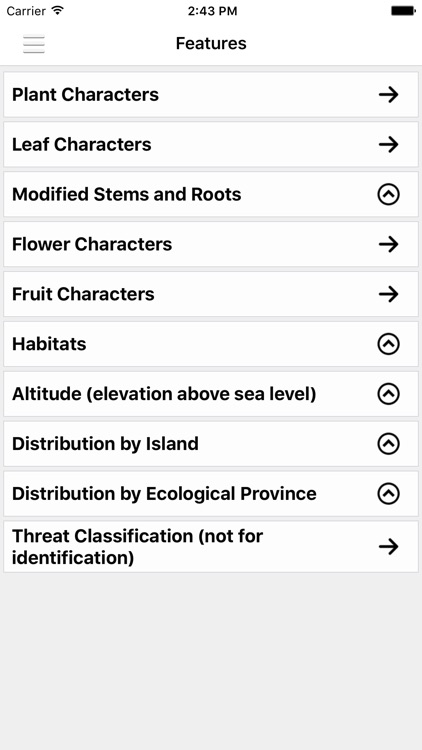Open Plant Characters feature row
The width and height of the screenshot is (422, 750).
(211, 95)
